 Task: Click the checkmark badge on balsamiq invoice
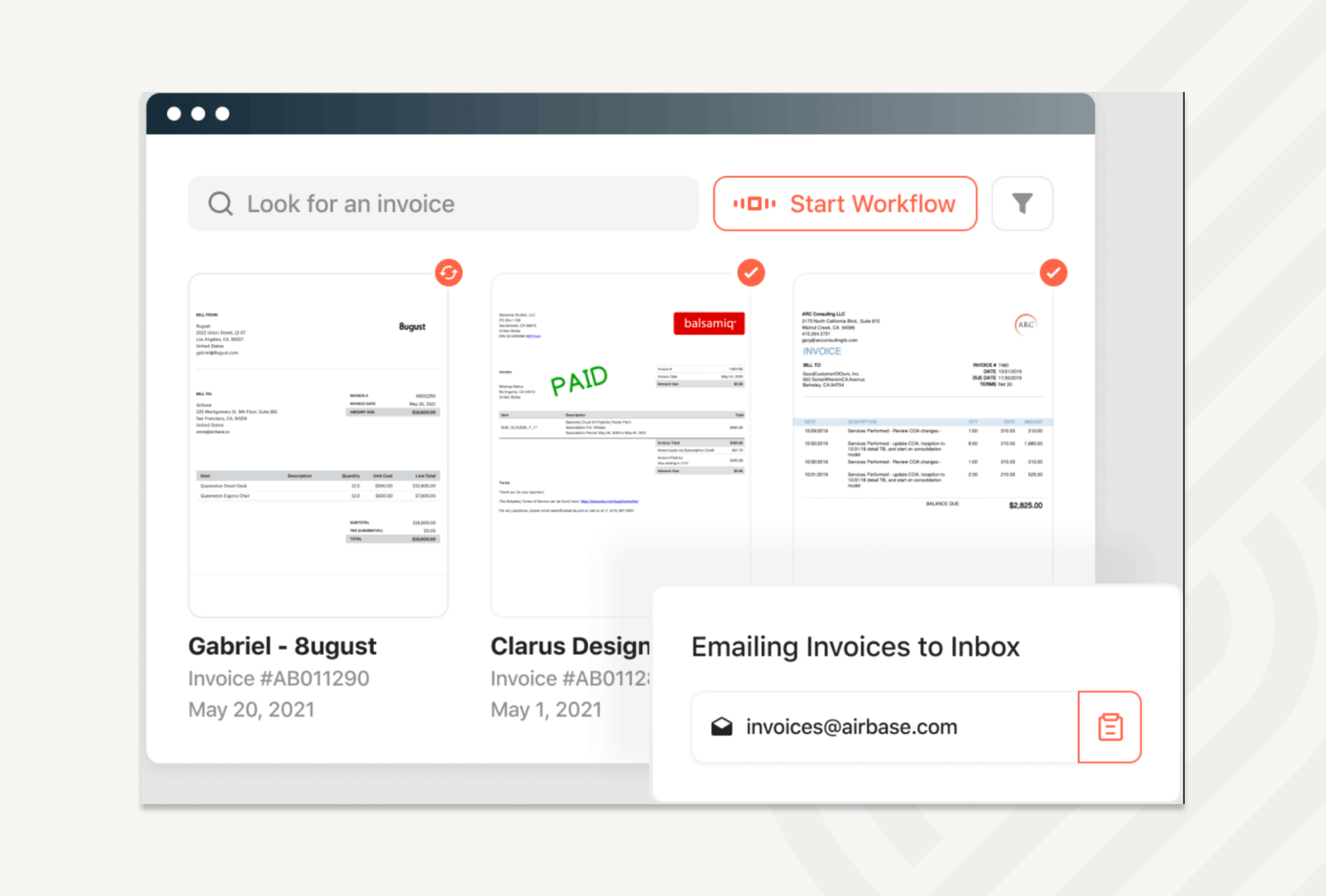tap(751, 273)
